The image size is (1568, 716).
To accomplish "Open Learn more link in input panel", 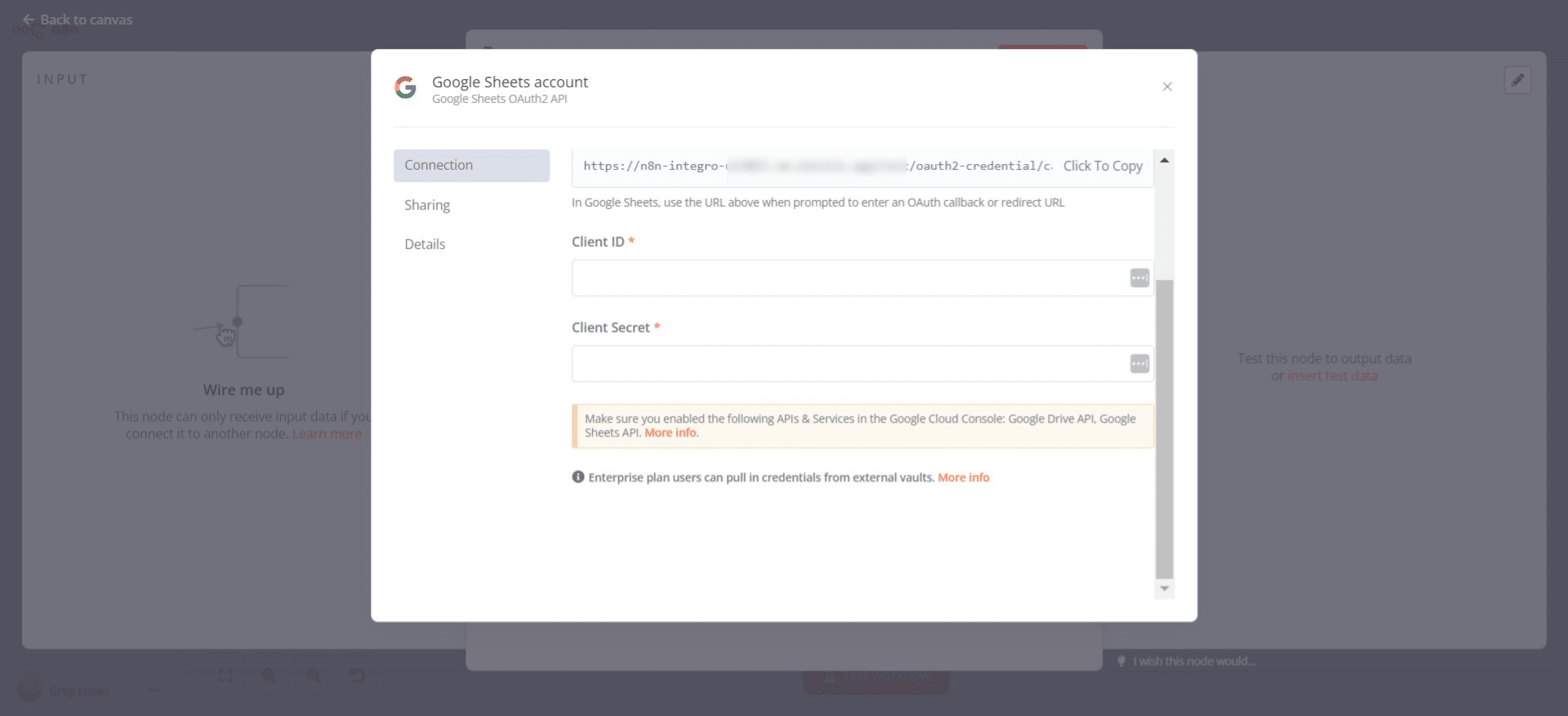I will [327, 434].
